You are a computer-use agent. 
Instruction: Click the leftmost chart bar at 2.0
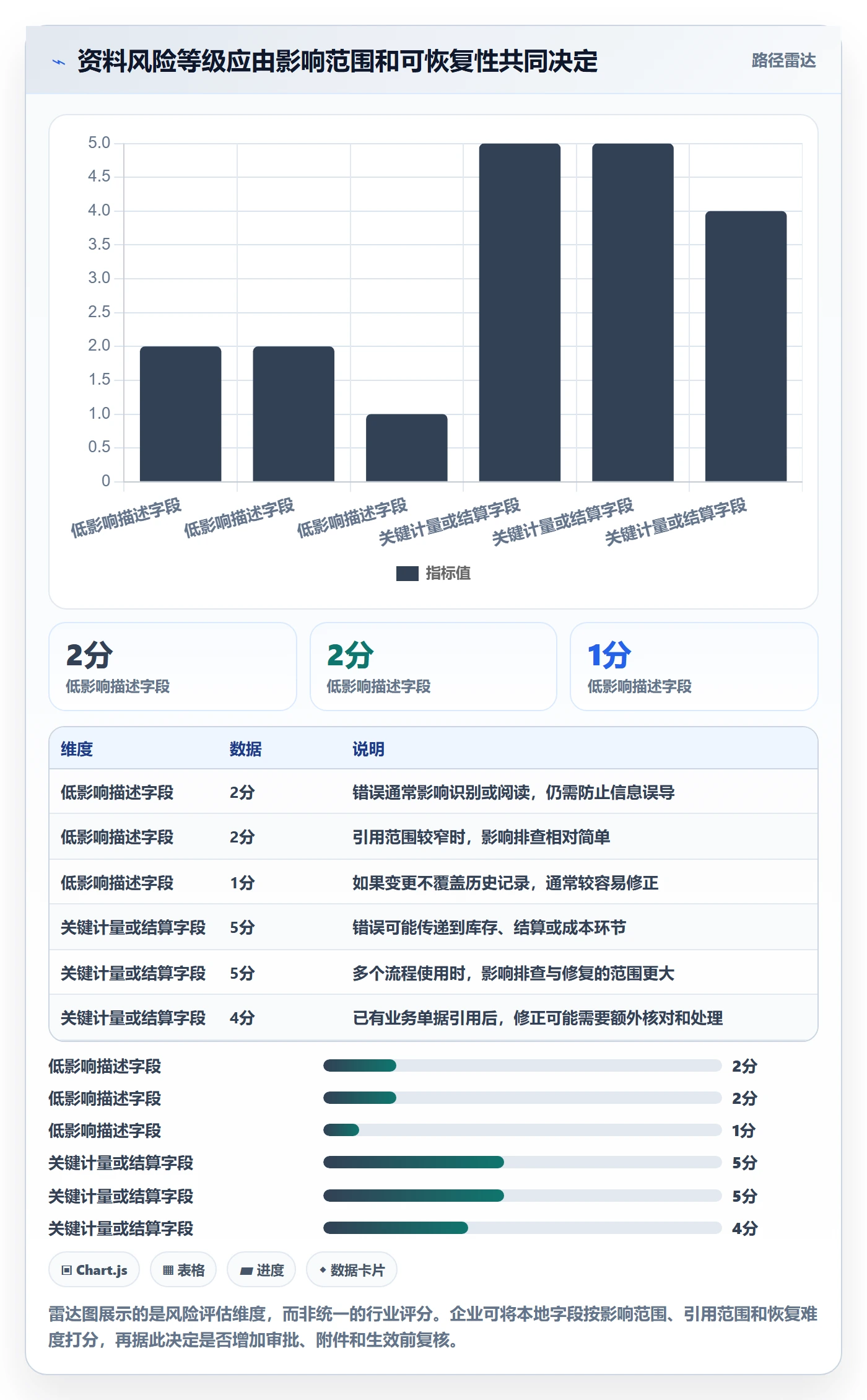pos(180,414)
